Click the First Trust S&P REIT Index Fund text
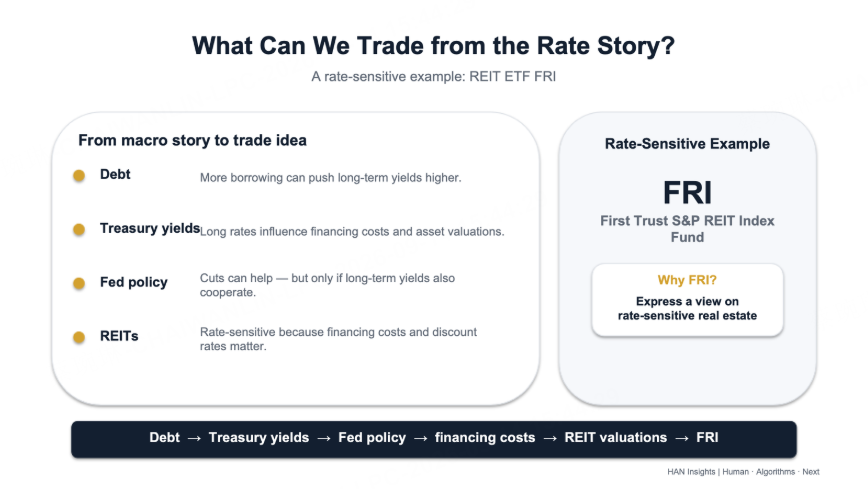This screenshot has width=868, height=489. click(x=687, y=229)
